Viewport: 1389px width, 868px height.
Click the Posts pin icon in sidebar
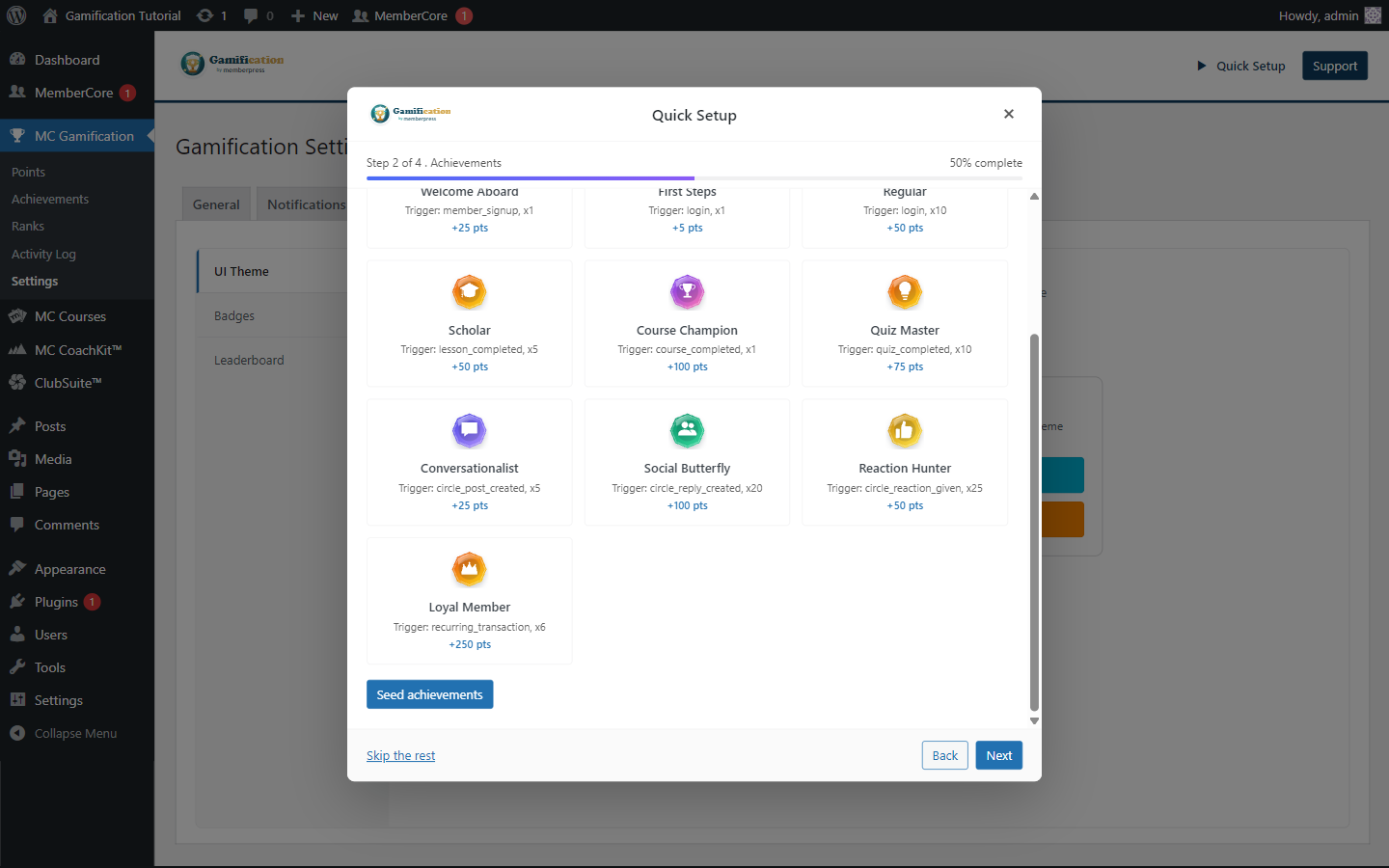17,426
